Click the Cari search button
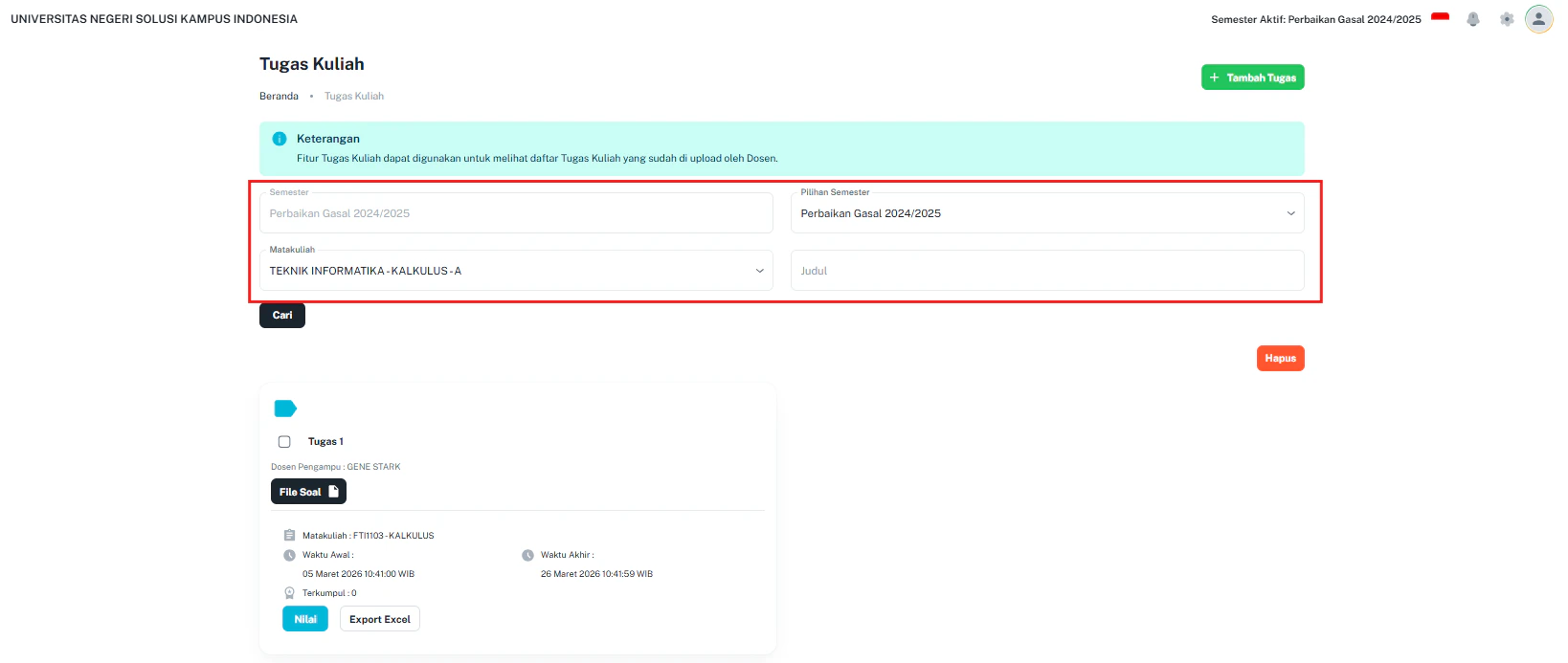The width and height of the screenshot is (1568, 663). pyautogui.click(x=282, y=316)
